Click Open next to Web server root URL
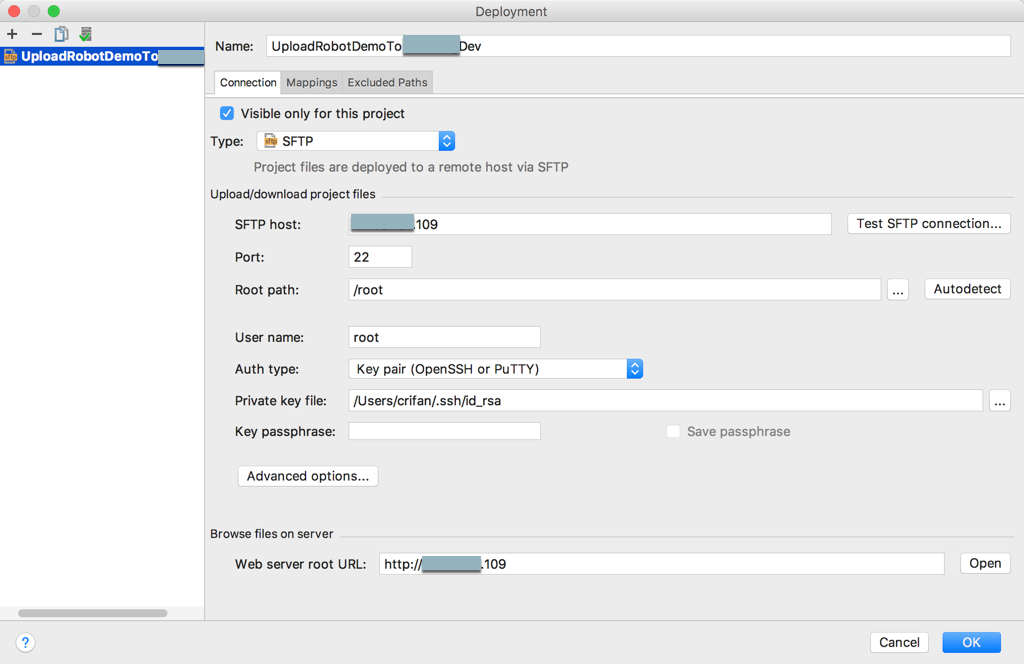The image size is (1024, 664). pos(985,563)
